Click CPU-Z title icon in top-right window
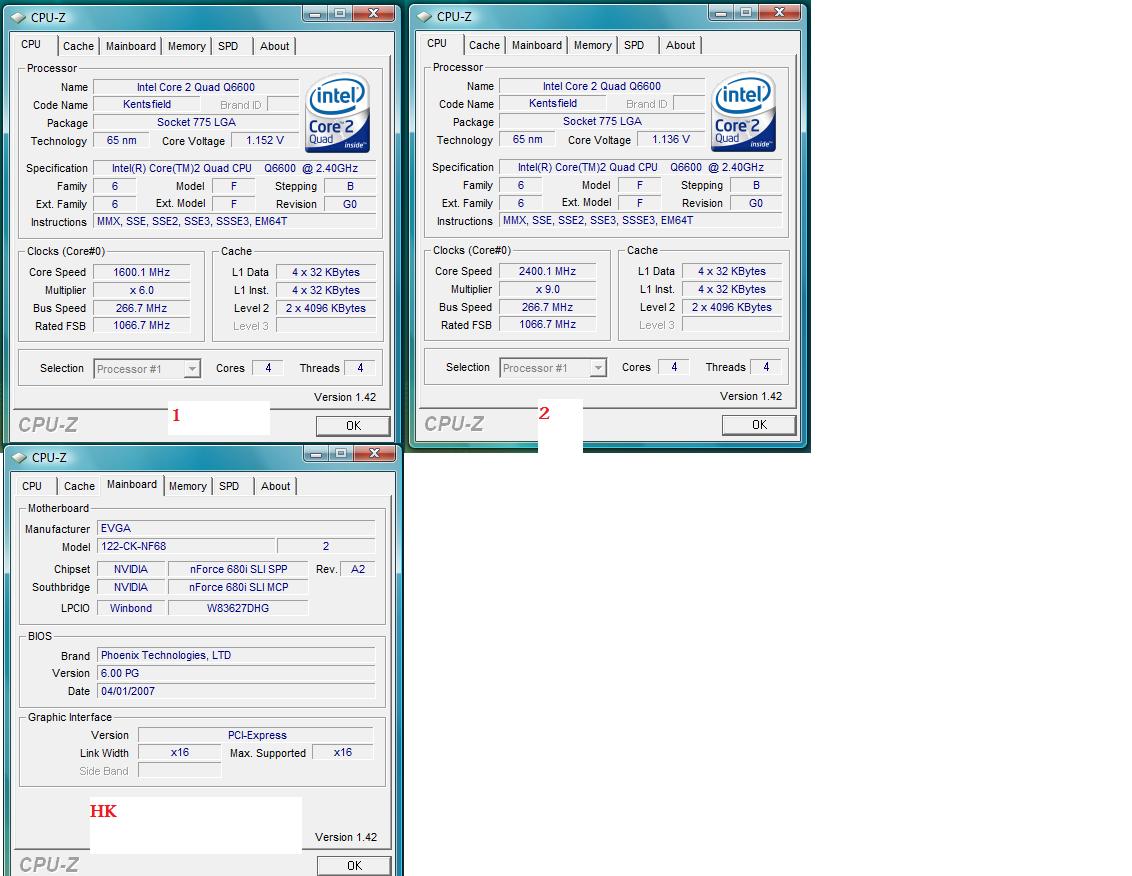This screenshot has height=876, width=1132. 424,17
